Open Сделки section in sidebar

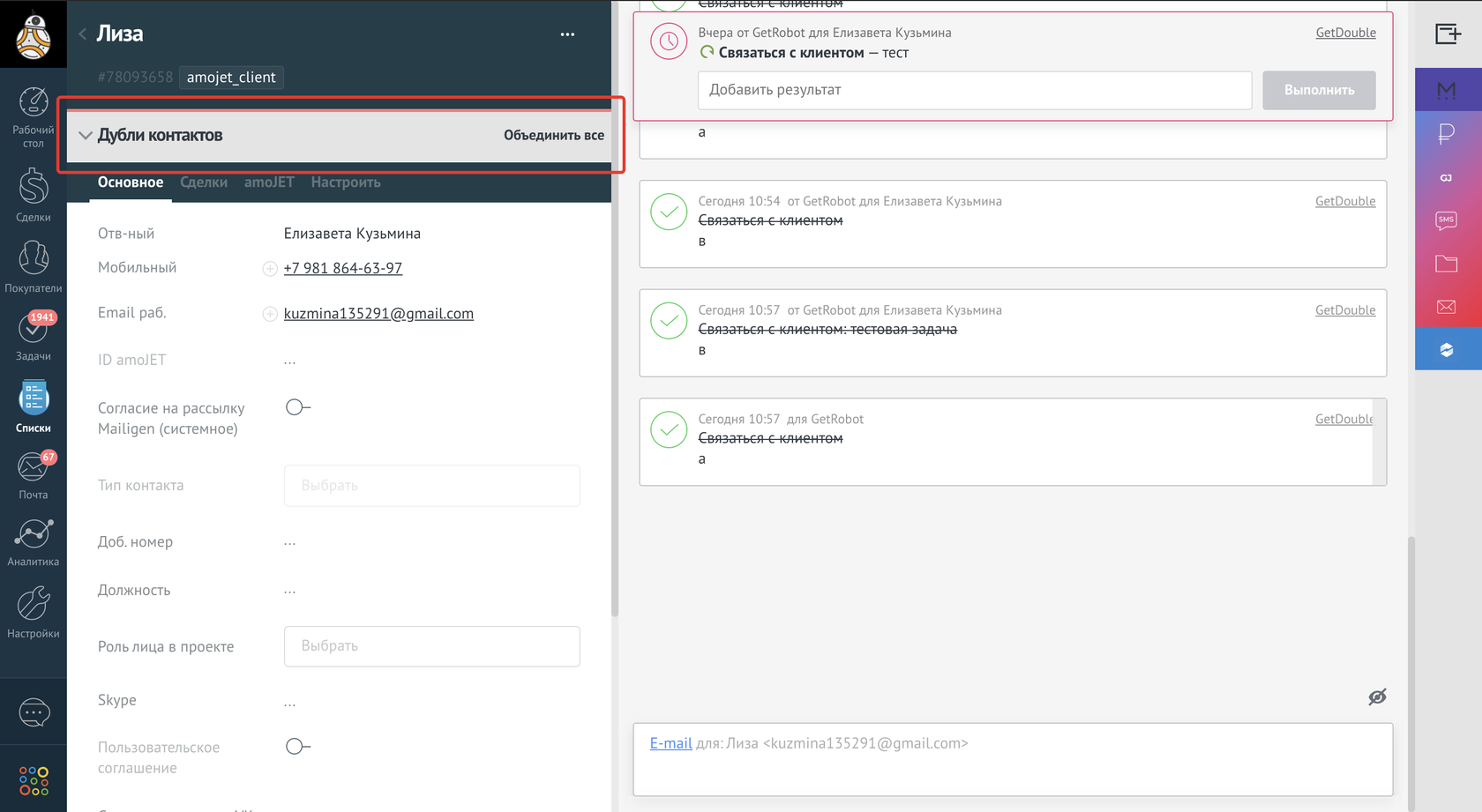pyautogui.click(x=34, y=195)
